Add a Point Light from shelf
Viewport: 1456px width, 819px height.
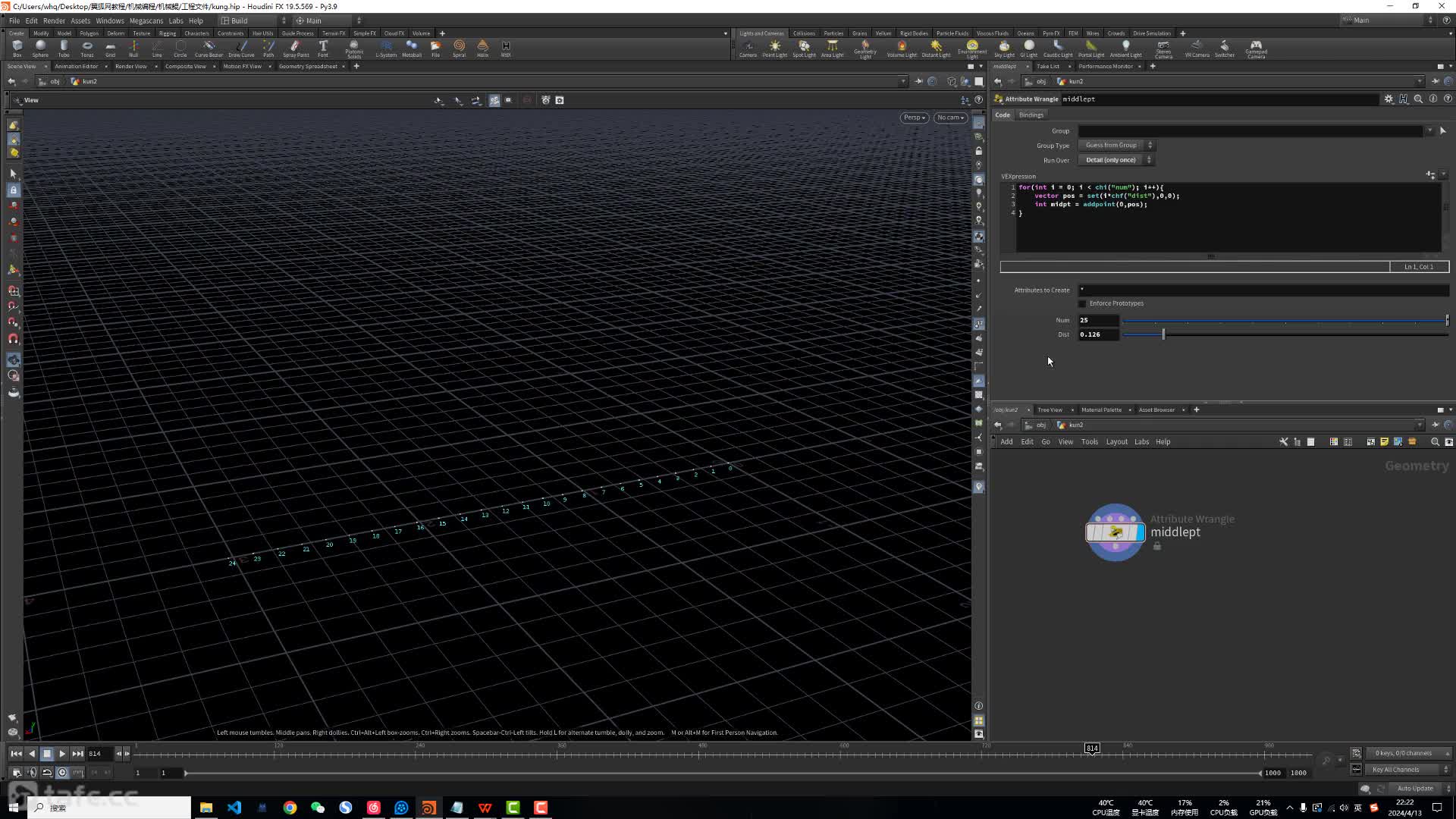[x=774, y=49]
